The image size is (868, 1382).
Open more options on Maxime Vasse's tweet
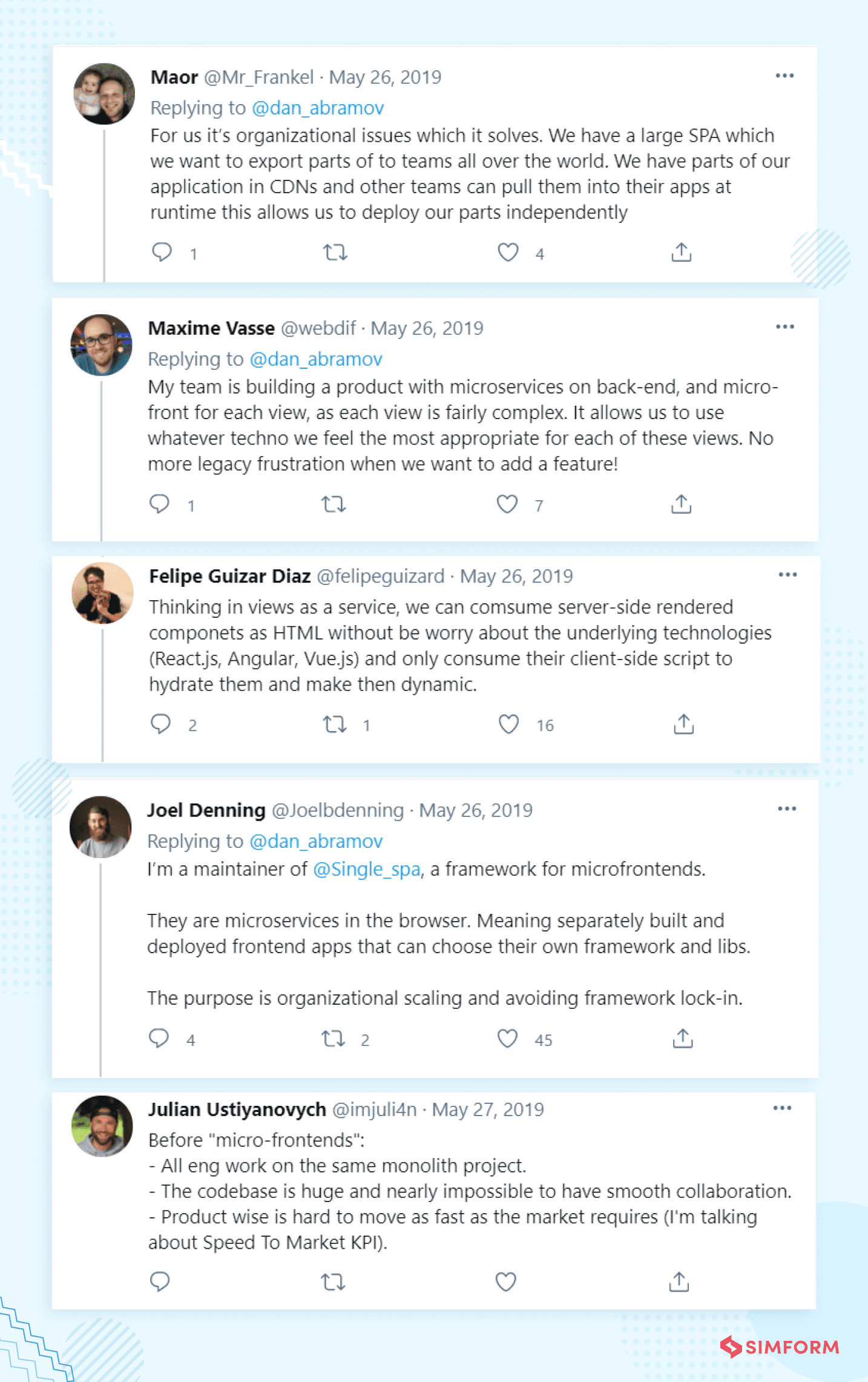(x=785, y=327)
